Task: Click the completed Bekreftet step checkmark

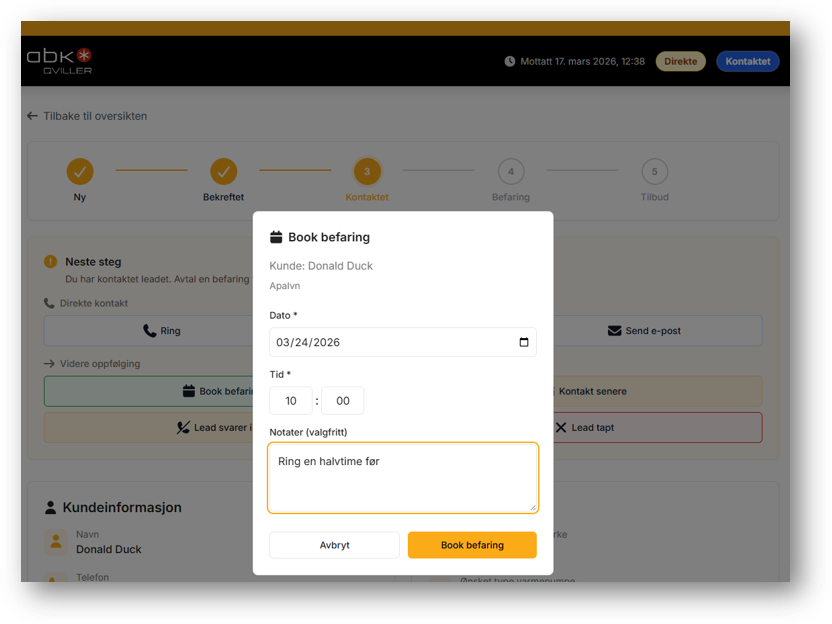Action: pyautogui.click(x=223, y=172)
